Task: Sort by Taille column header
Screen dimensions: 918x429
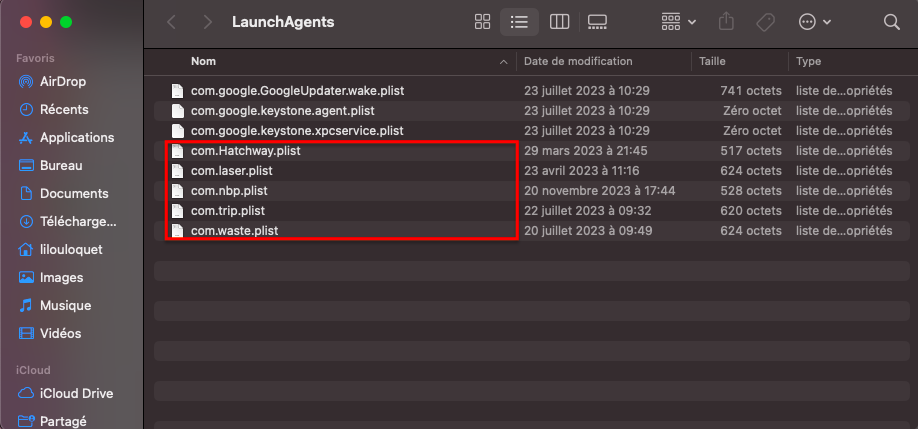Action: coord(712,61)
